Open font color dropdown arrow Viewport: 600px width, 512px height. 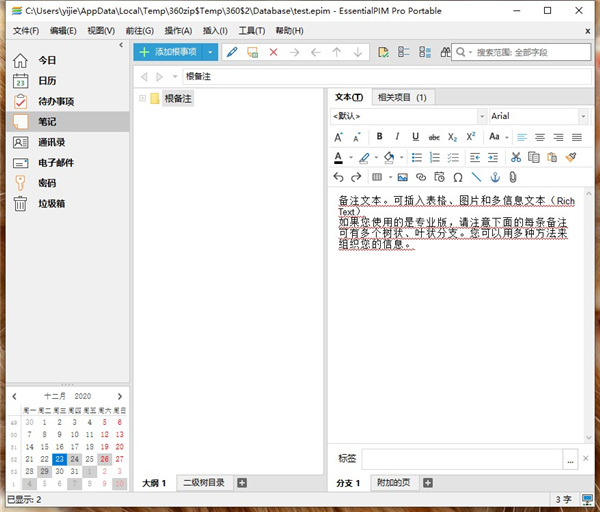click(x=351, y=157)
